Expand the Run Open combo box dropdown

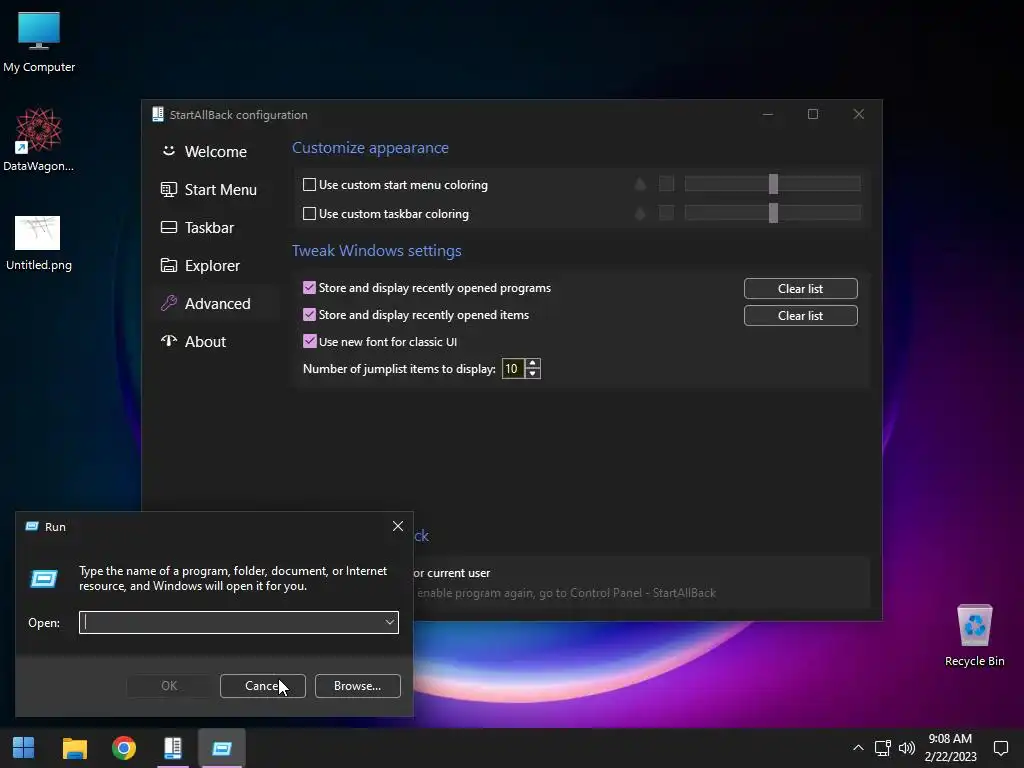[x=389, y=622]
